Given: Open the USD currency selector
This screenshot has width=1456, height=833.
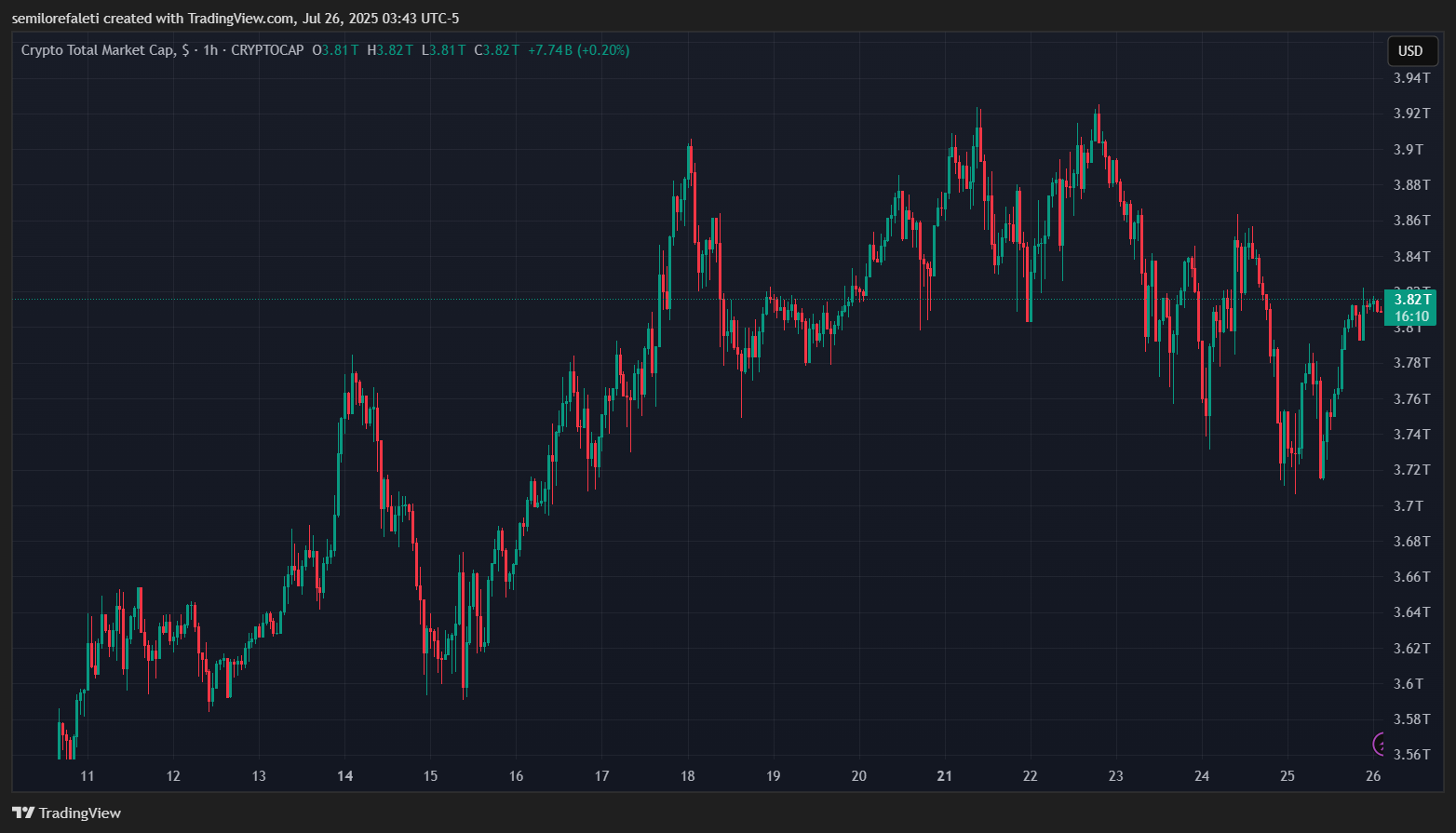Looking at the screenshot, I should (x=1410, y=51).
